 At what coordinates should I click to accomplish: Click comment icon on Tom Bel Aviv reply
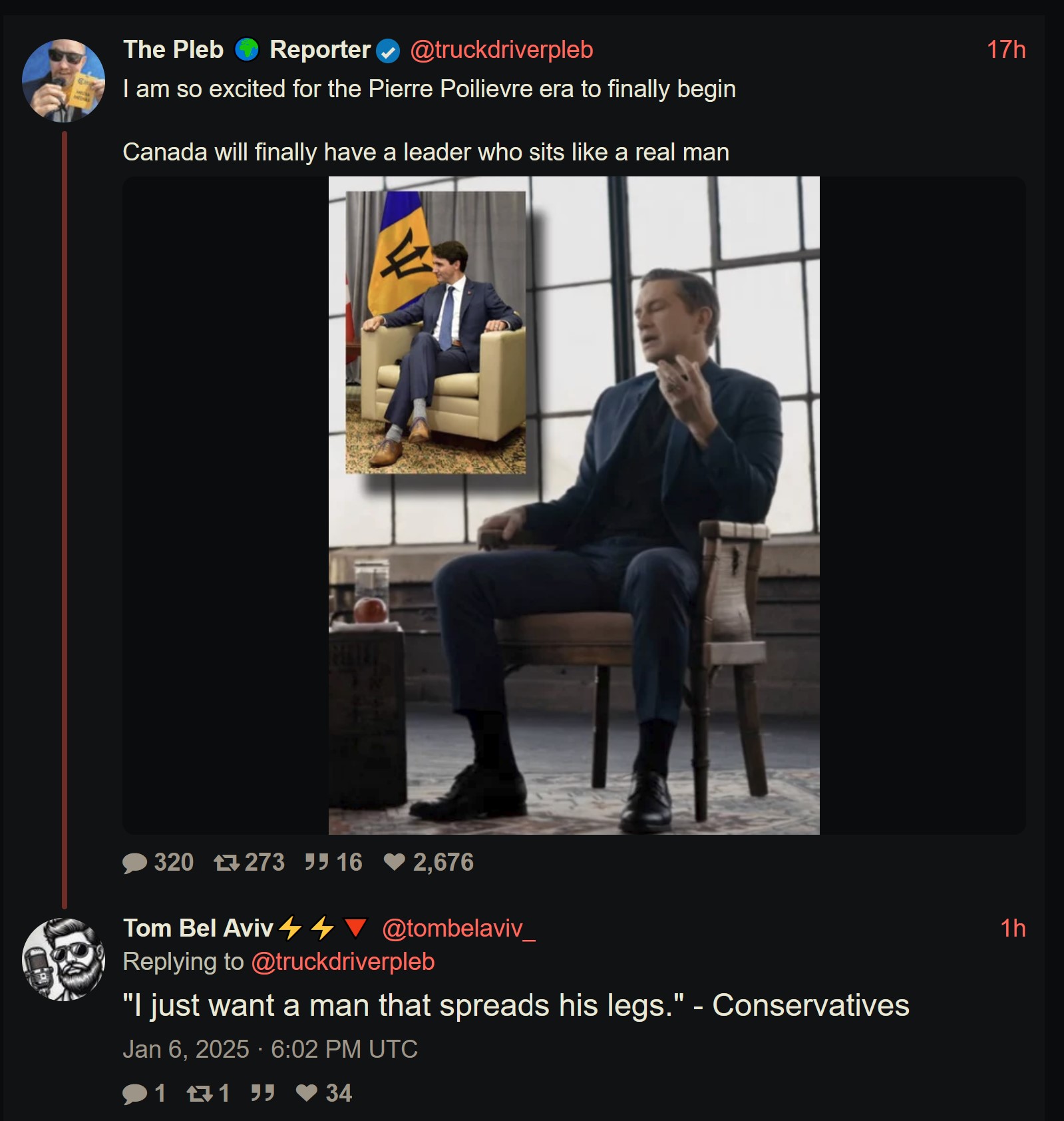tap(135, 1093)
